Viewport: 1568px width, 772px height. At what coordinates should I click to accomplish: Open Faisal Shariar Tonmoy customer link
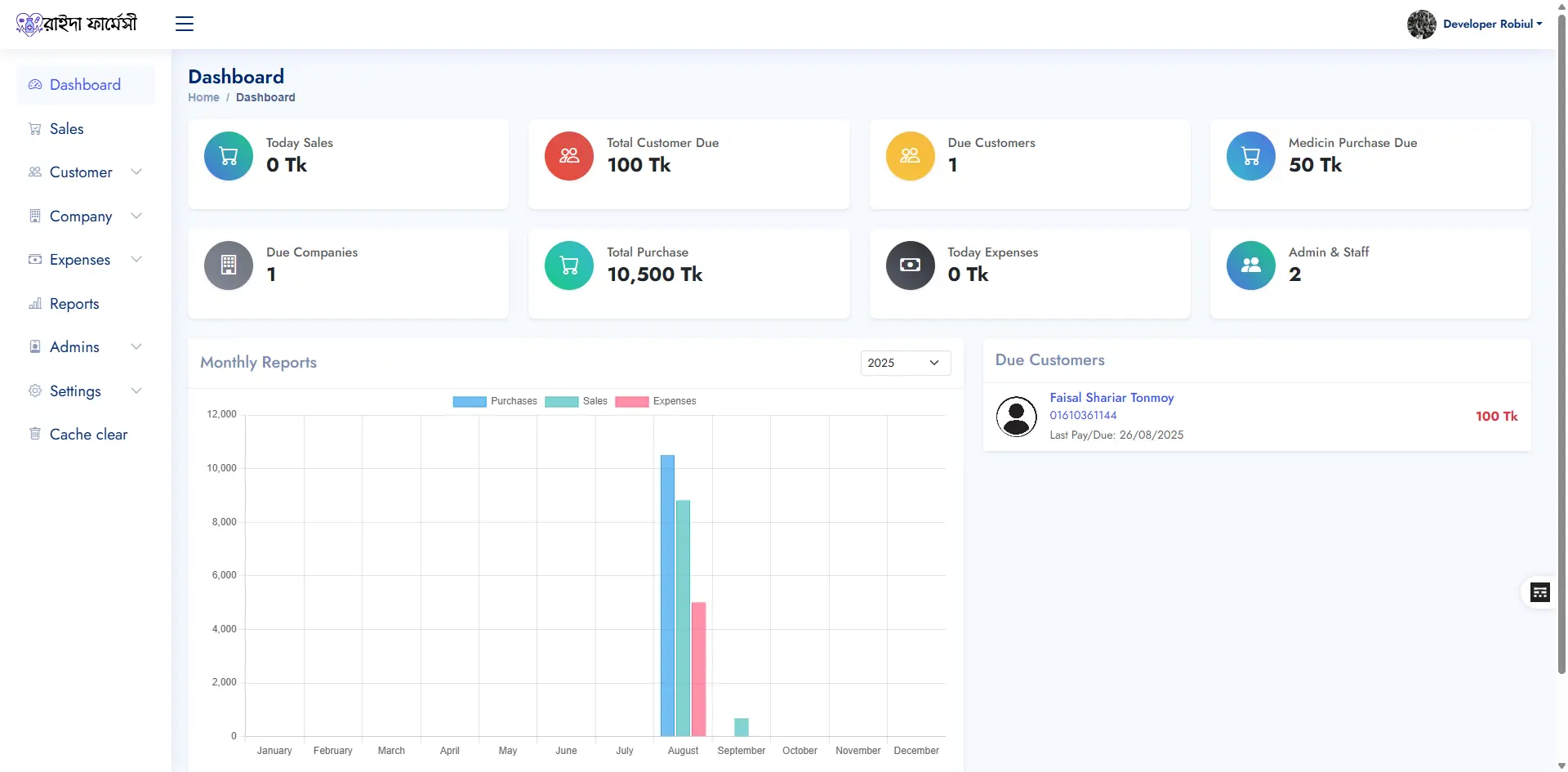1111,398
